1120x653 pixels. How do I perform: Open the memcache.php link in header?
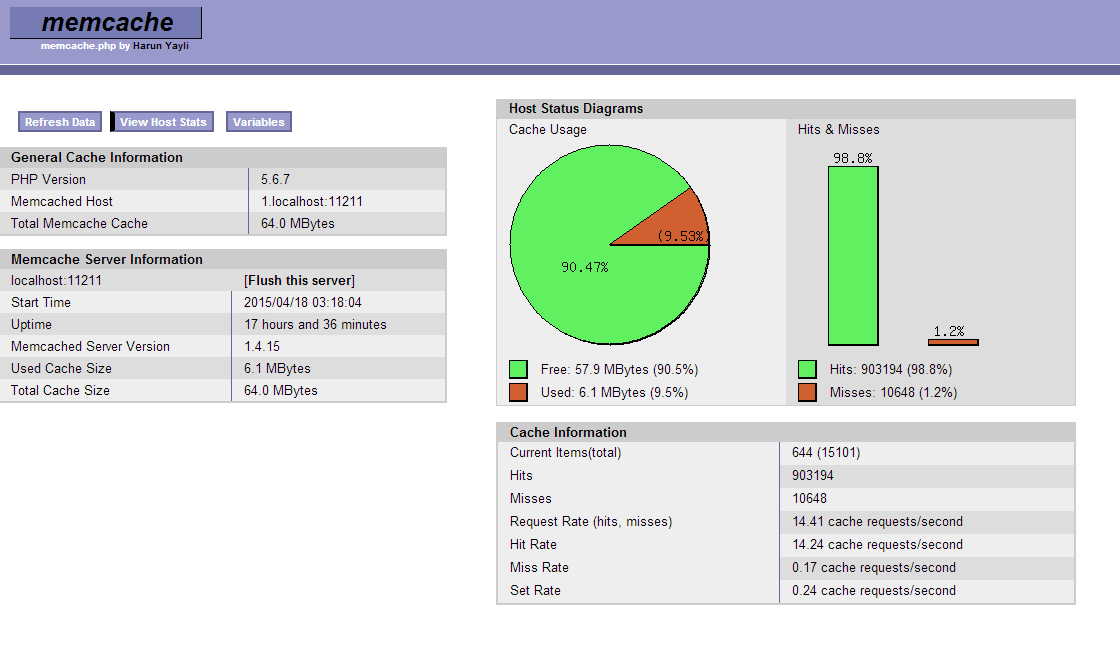click(x=78, y=46)
